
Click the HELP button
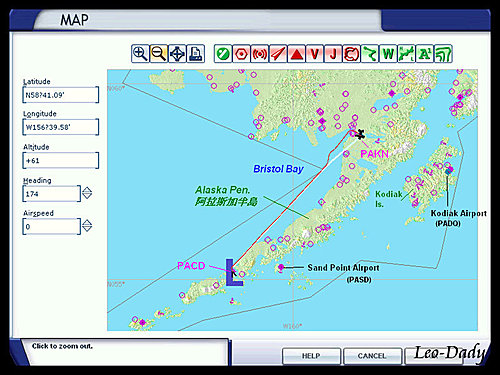click(311, 356)
